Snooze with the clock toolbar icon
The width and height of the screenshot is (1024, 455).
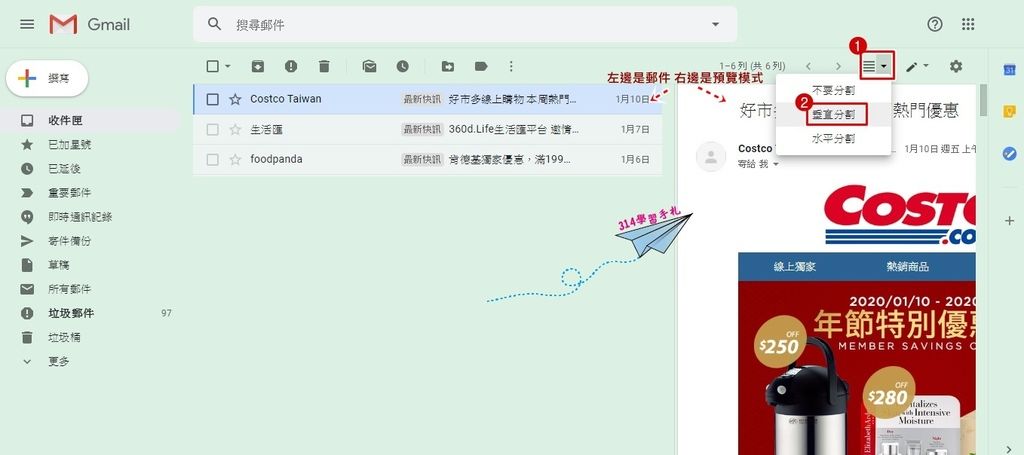click(x=402, y=66)
